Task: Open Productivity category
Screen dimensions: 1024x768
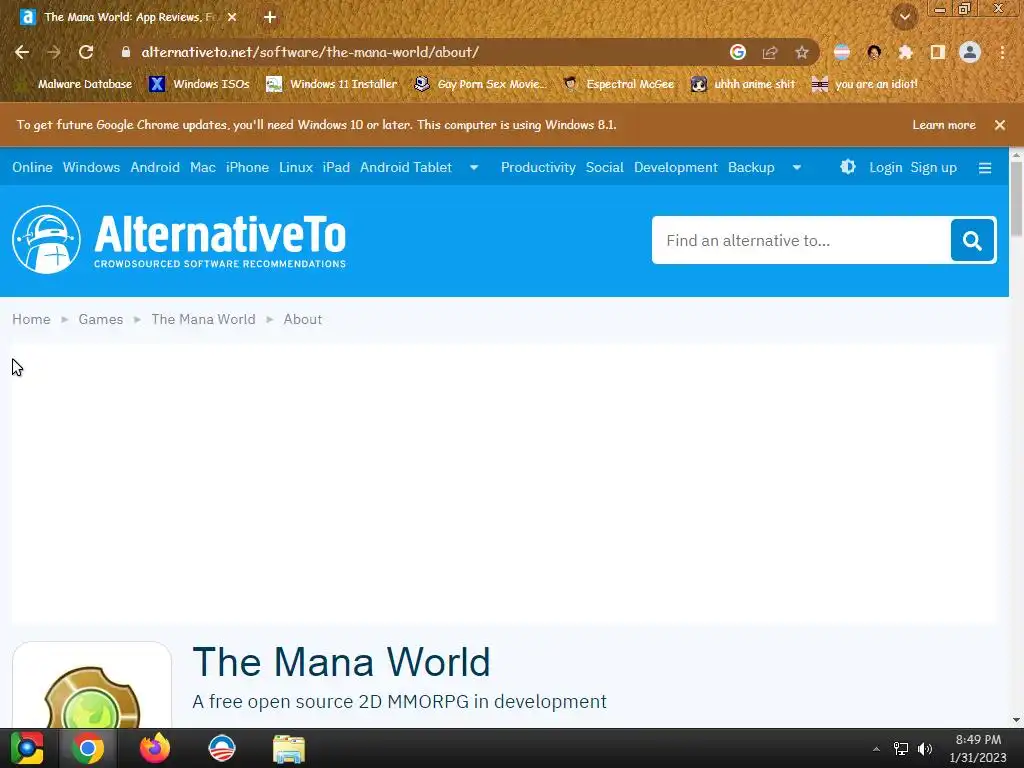Action: tap(538, 167)
